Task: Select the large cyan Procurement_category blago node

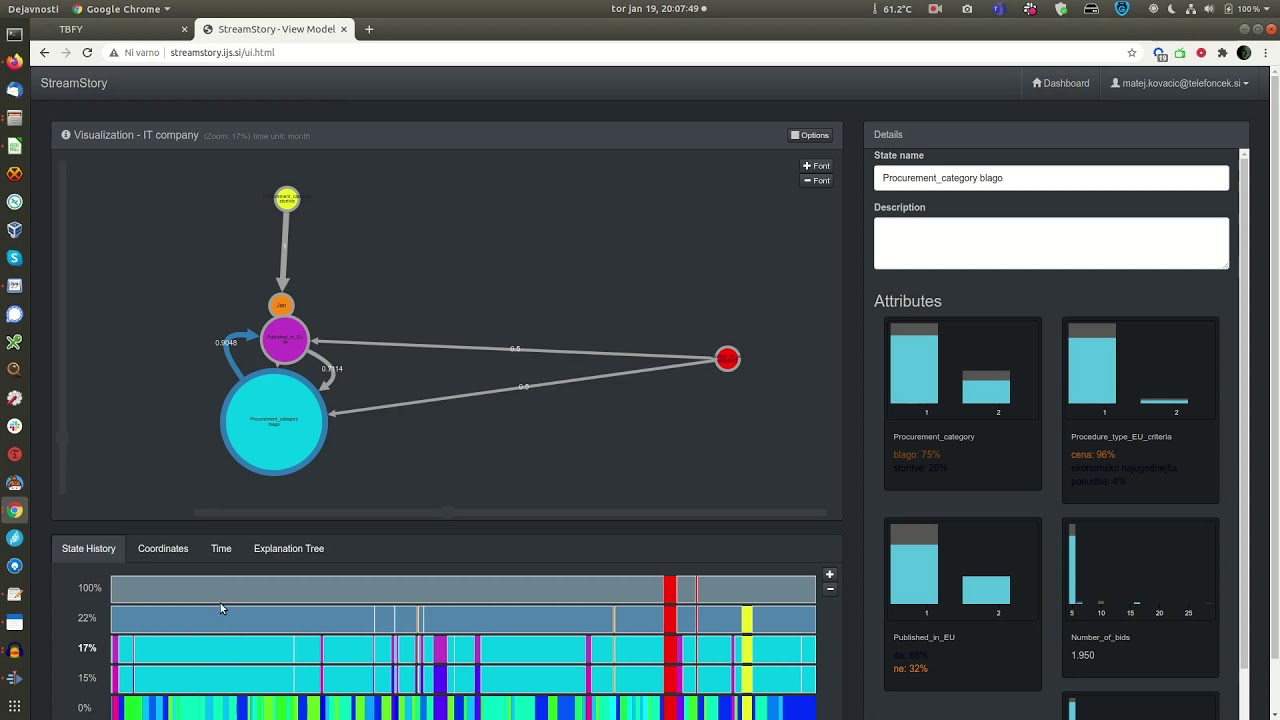Action: (274, 422)
